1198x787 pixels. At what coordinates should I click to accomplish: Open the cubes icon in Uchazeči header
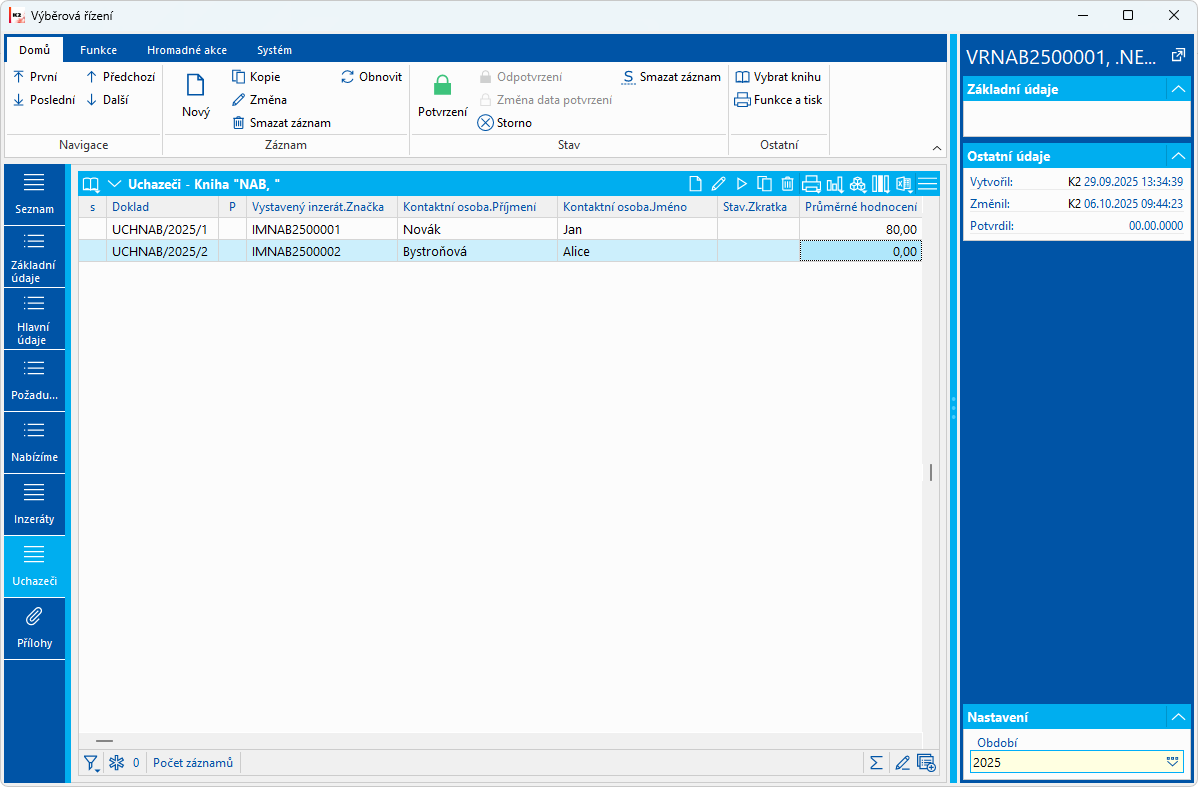click(857, 183)
